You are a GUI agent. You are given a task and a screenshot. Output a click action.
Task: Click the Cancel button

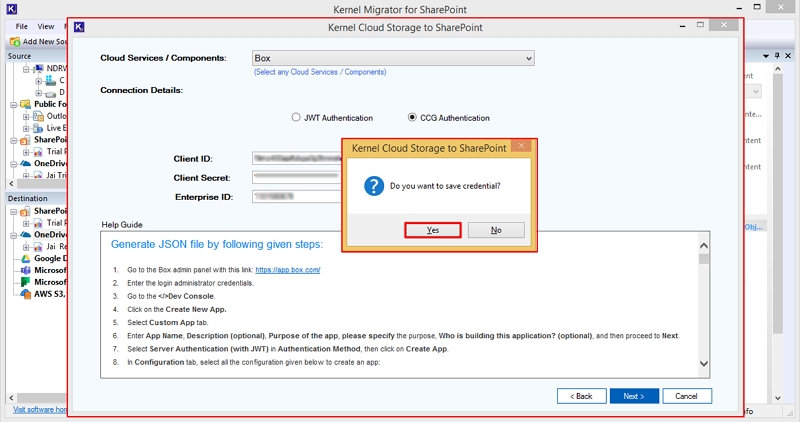coord(687,396)
